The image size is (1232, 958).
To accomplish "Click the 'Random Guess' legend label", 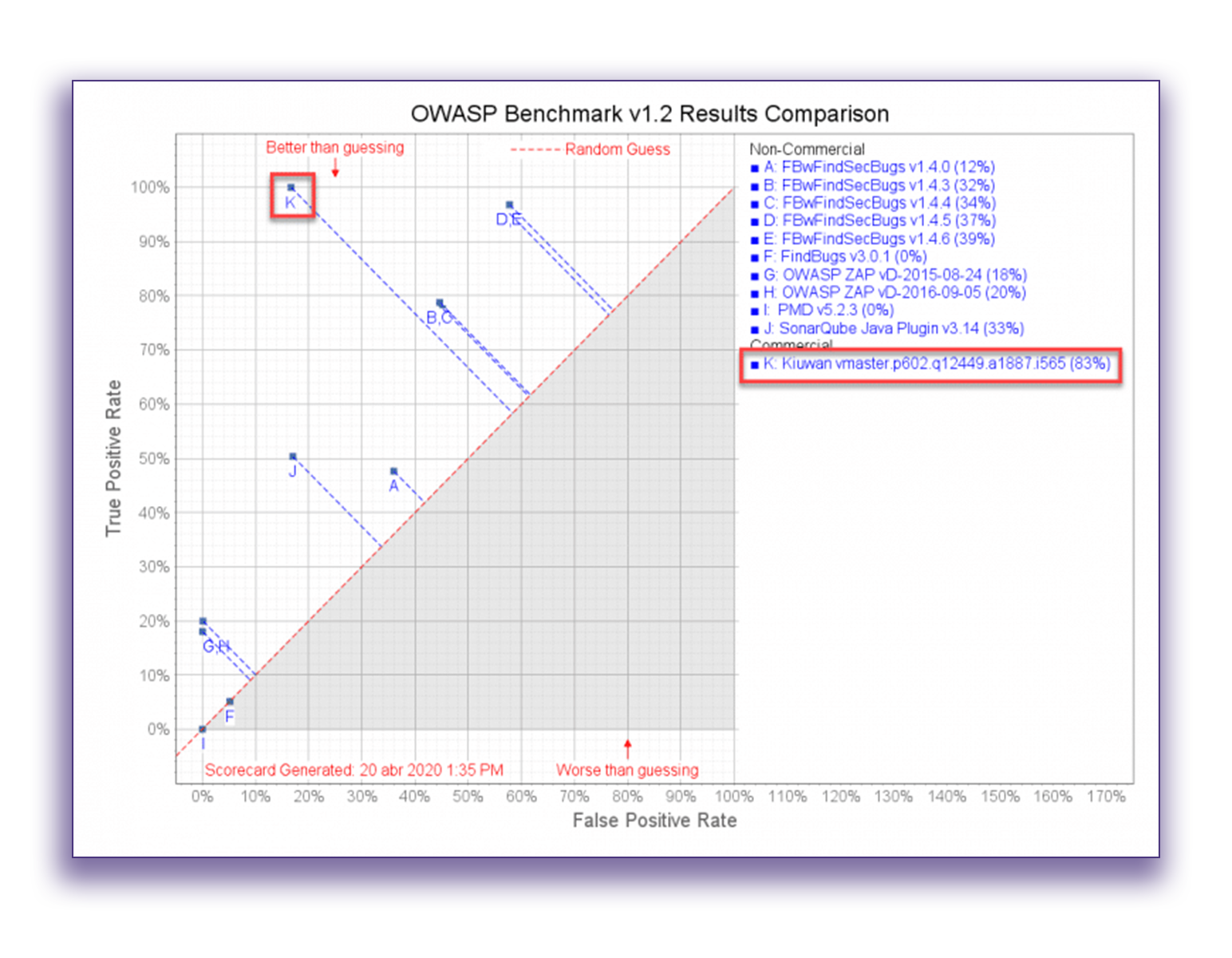I will [x=618, y=149].
